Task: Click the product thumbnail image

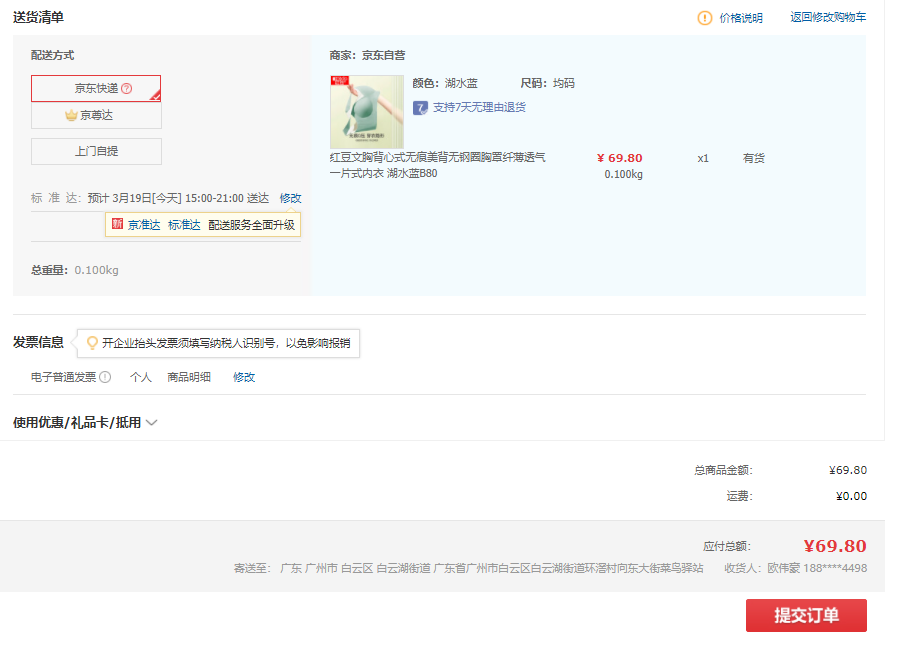Action: [x=367, y=112]
